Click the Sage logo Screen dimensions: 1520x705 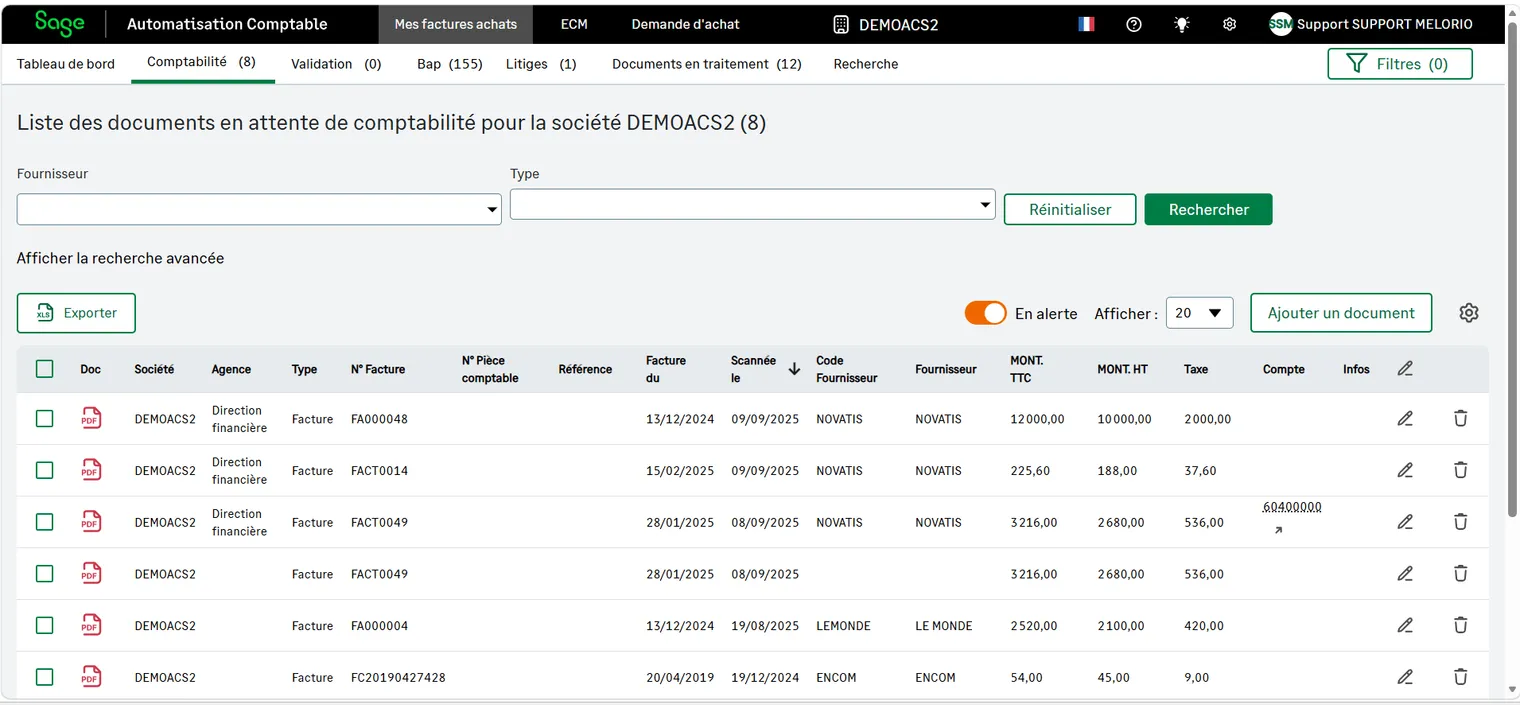pos(60,23)
